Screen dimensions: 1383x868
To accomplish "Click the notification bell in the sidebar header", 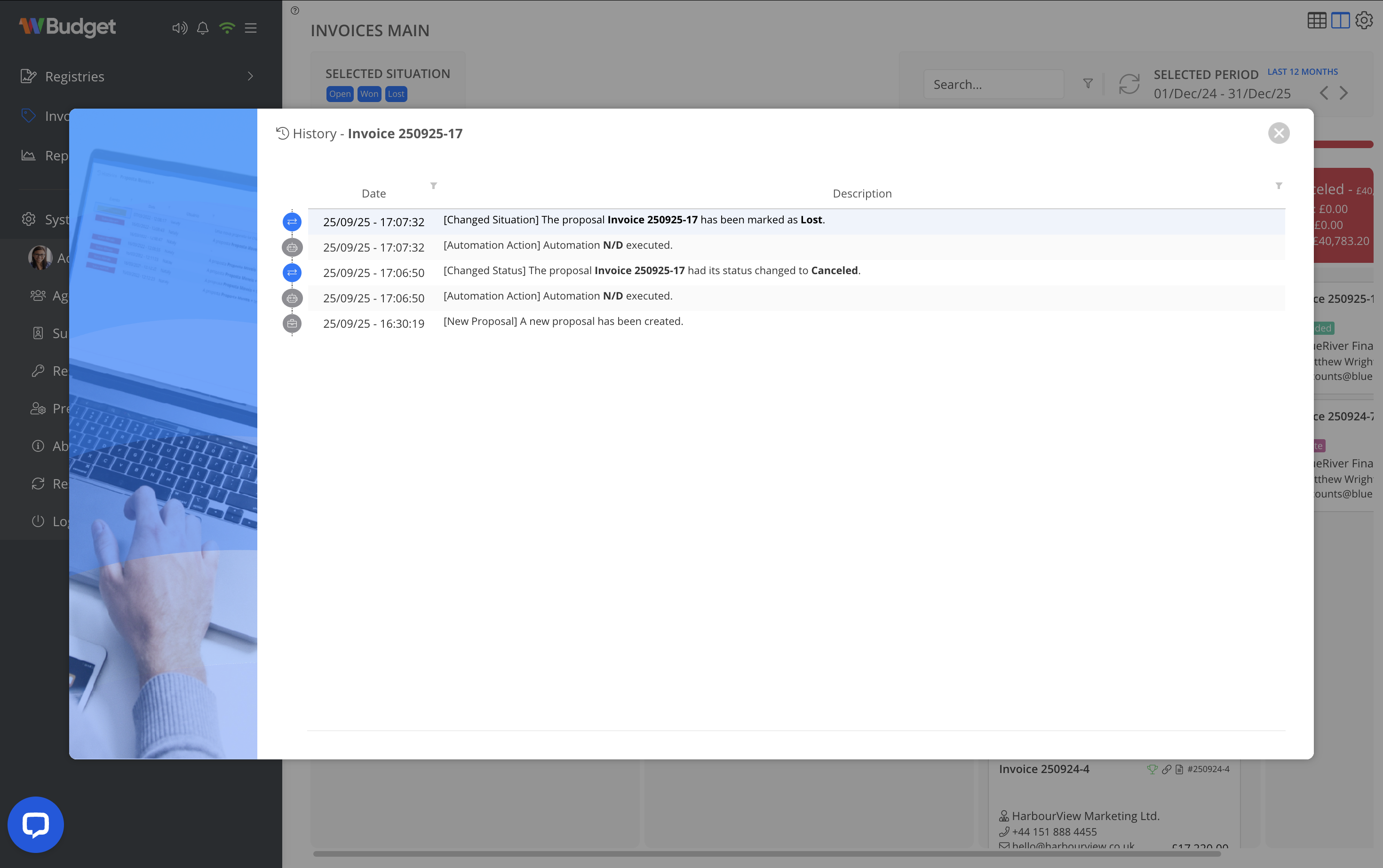I will point(202,28).
